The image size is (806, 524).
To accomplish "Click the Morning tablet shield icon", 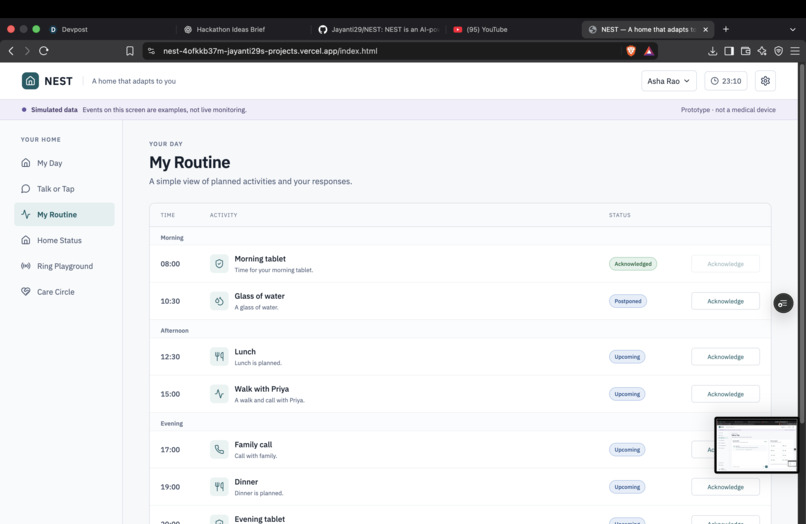I will (219, 264).
